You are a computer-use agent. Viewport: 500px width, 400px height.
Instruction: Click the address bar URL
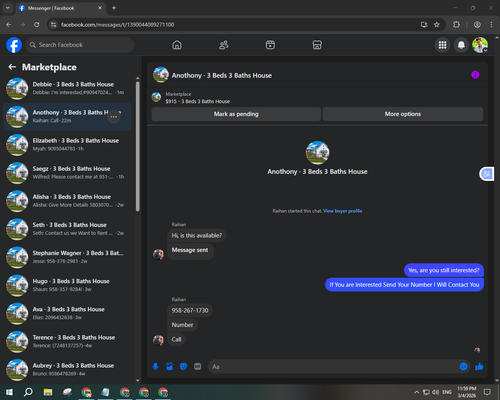[x=117, y=25]
